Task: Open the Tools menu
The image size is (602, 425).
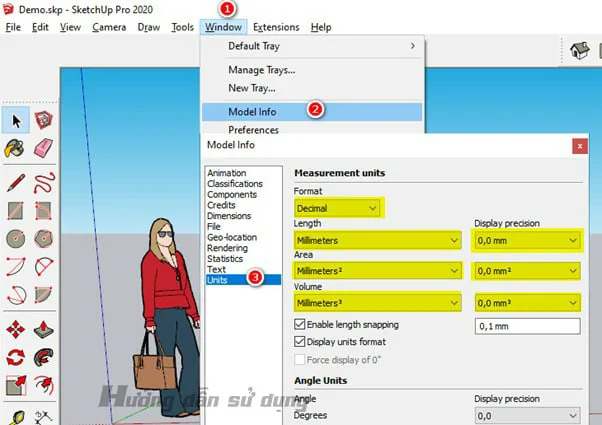Action: coord(182,27)
